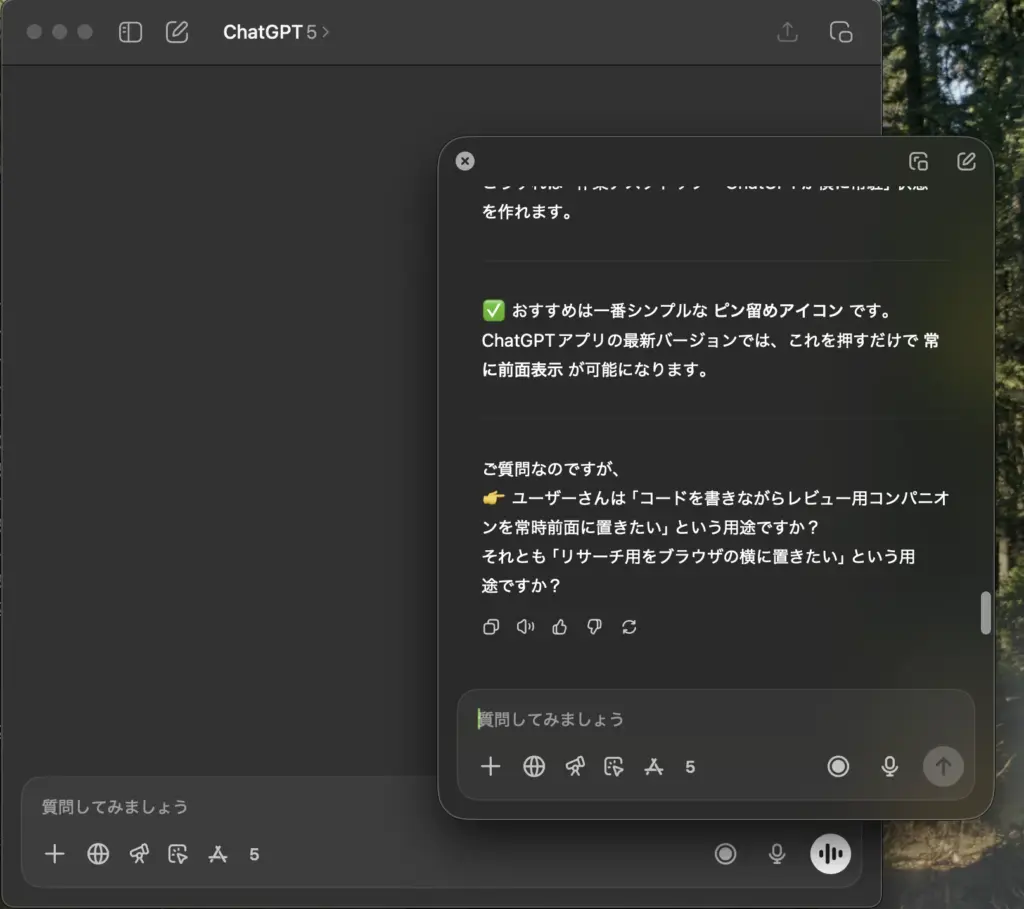This screenshot has width=1024, height=909.
Task: Start a new chat in companion window
Action: click(x=967, y=161)
